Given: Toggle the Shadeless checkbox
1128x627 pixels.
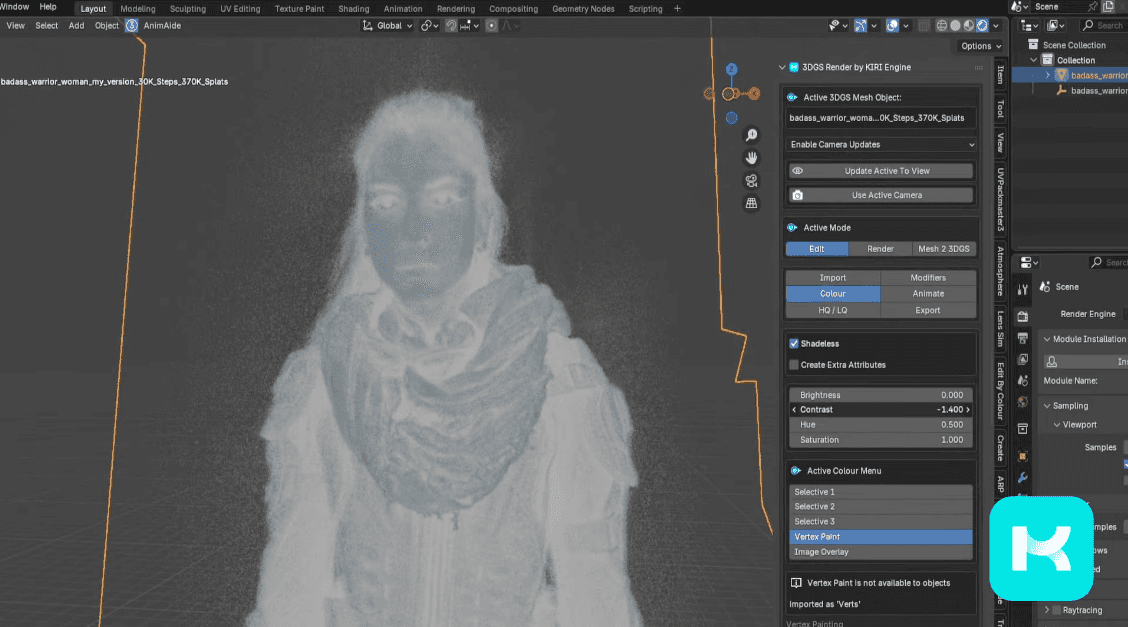Looking at the screenshot, I should [794, 344].
